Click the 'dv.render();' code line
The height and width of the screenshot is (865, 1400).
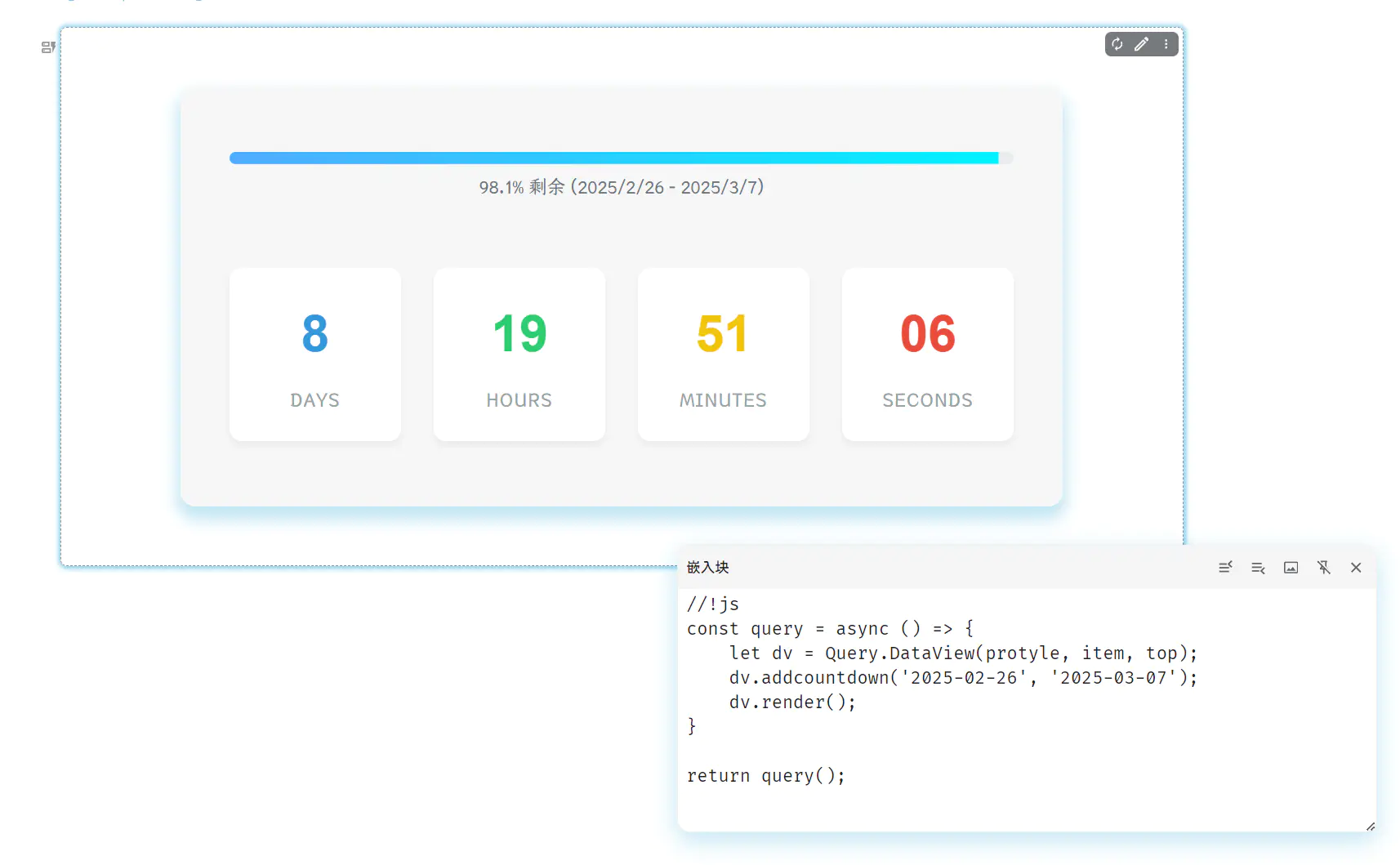tap(792, 702)
